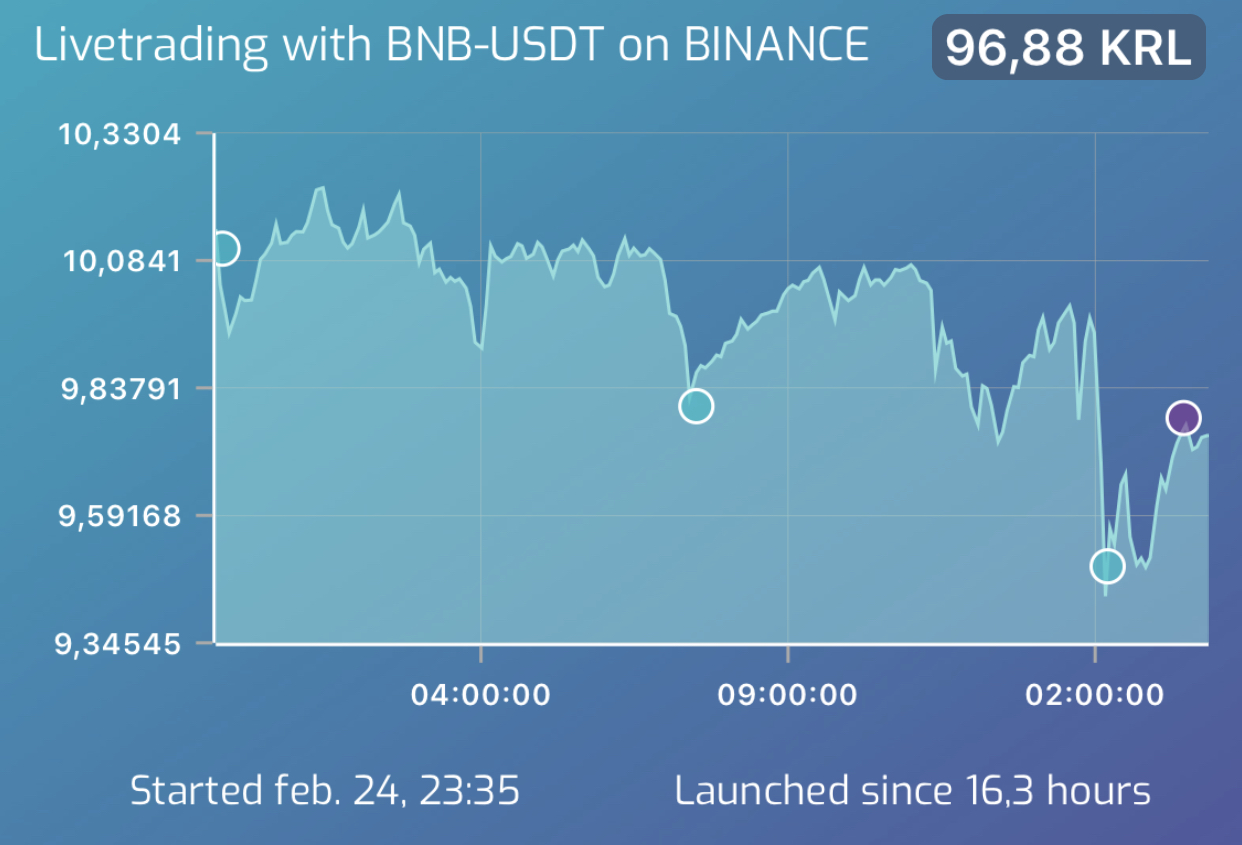
Task: Select the teal marker at chart start
Action: tap(222, 248)
